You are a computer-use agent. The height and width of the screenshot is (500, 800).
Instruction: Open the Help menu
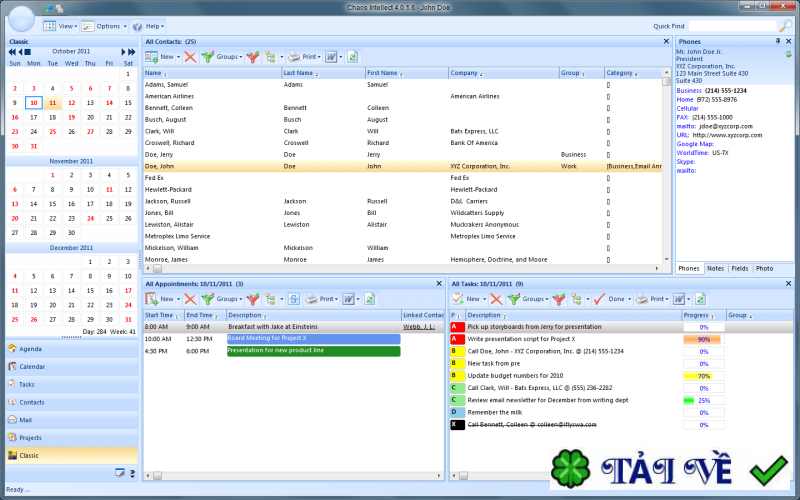tap(154, 25)
